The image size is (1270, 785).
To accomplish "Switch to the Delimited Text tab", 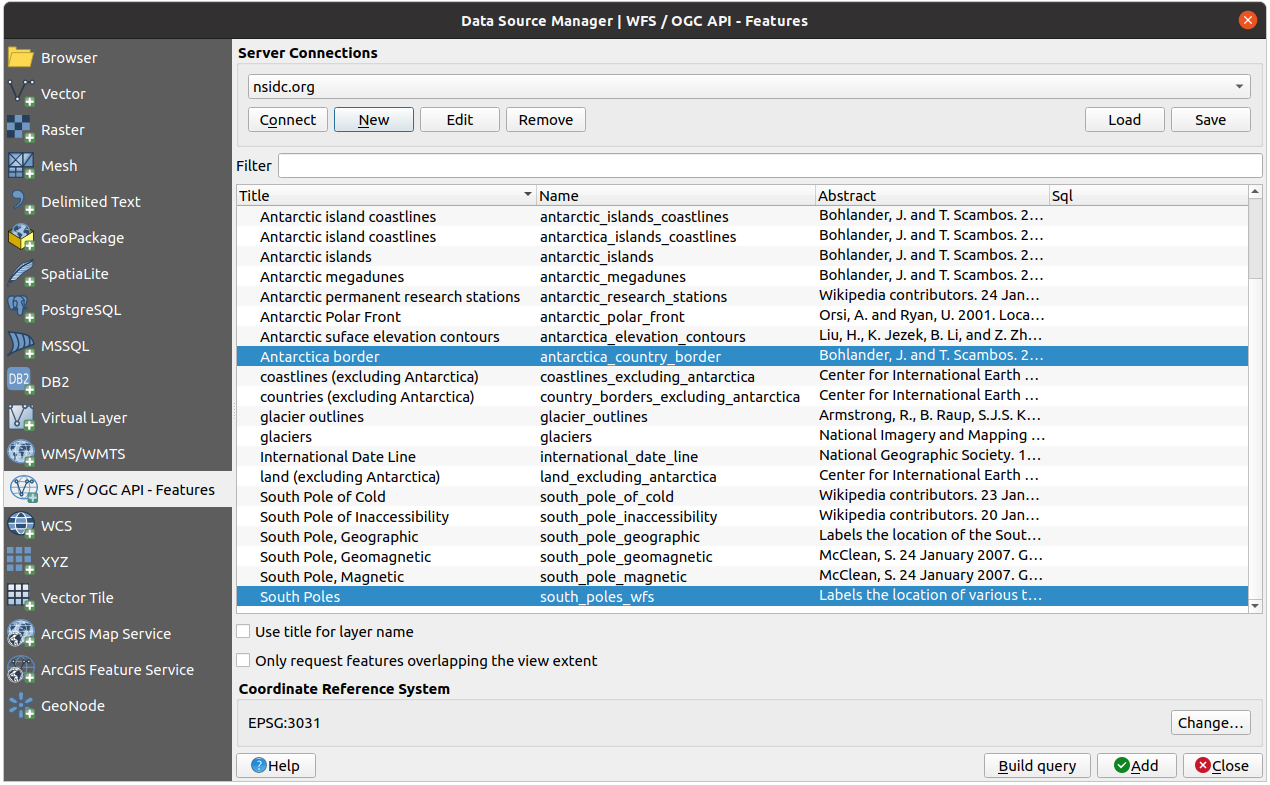I will tap(90, 202).
